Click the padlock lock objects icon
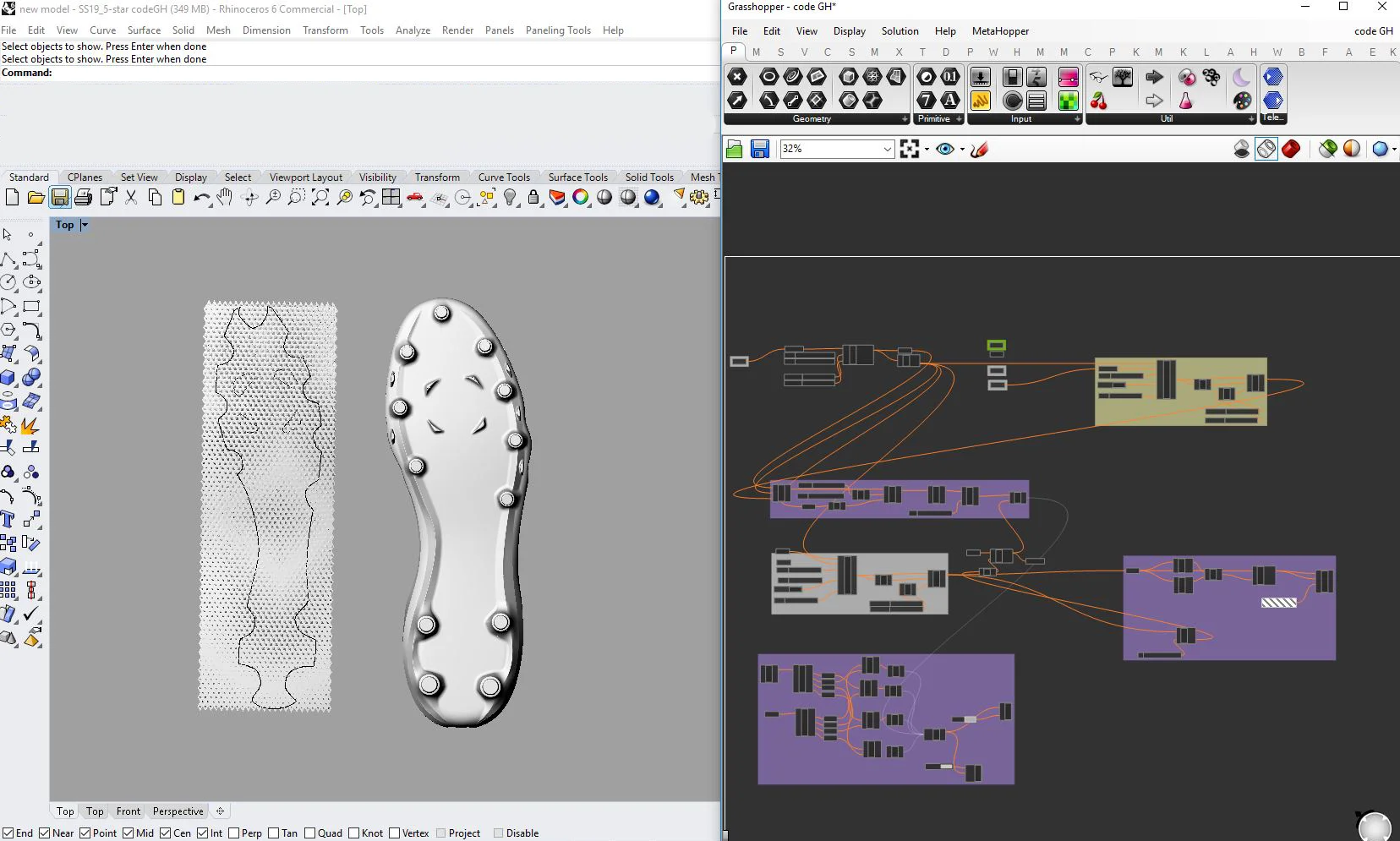This screenshot has width=1400, height=841. [x=533, y=197]
